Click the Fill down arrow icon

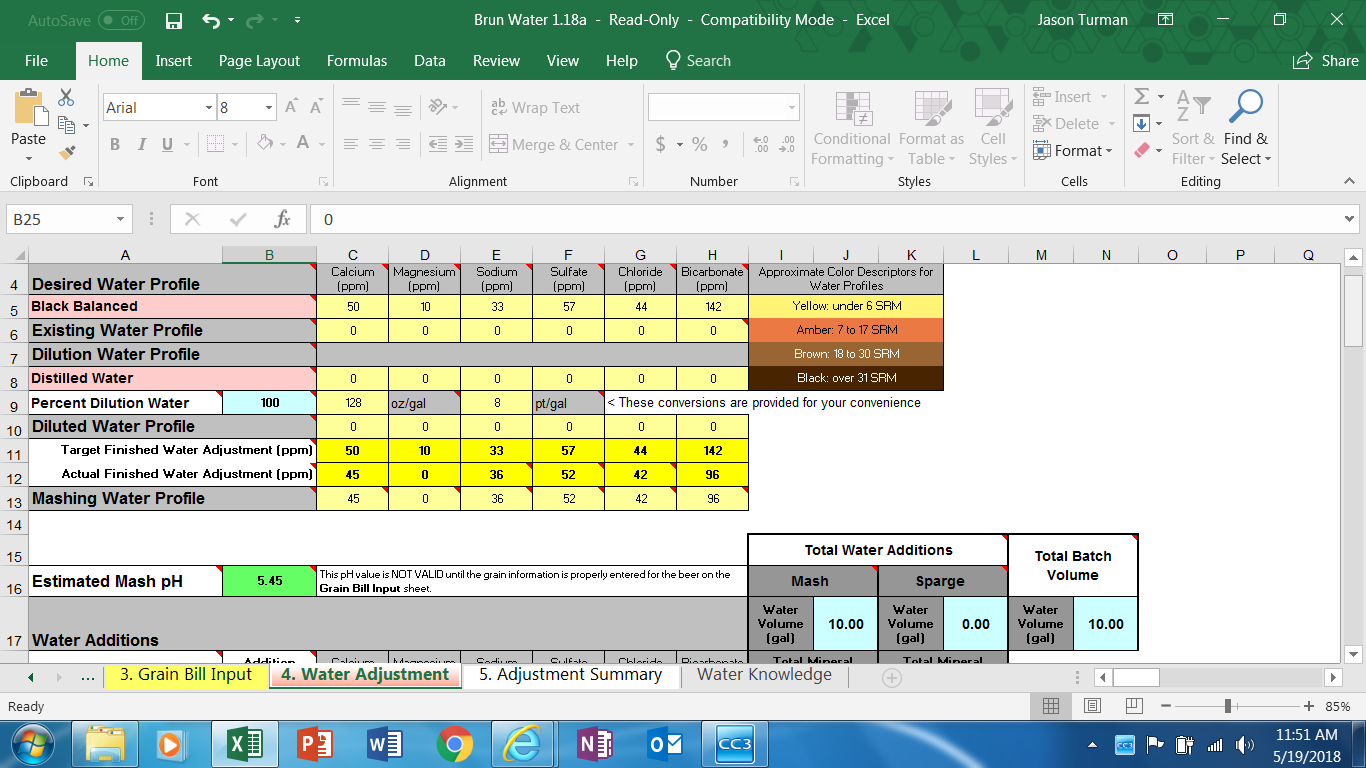tap(1141, 124)
